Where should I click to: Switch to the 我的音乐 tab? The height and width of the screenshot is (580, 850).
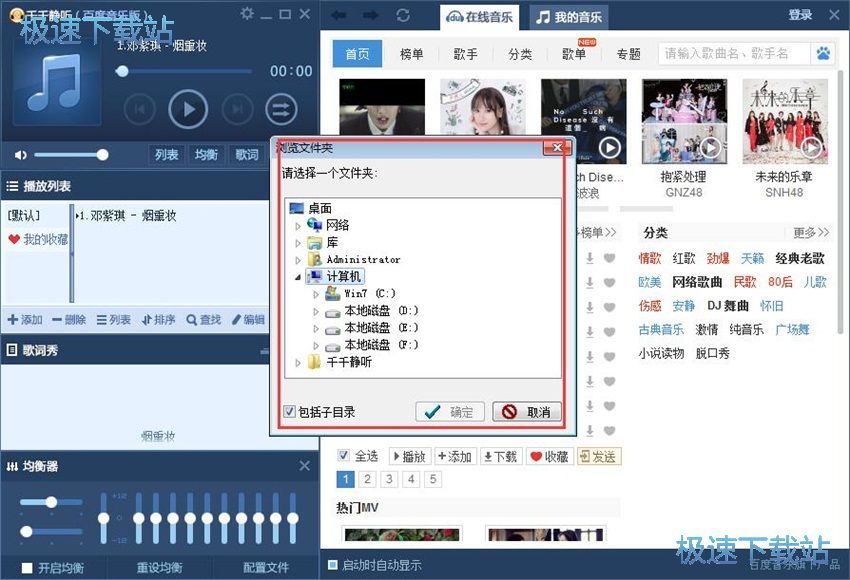(569, 17)
